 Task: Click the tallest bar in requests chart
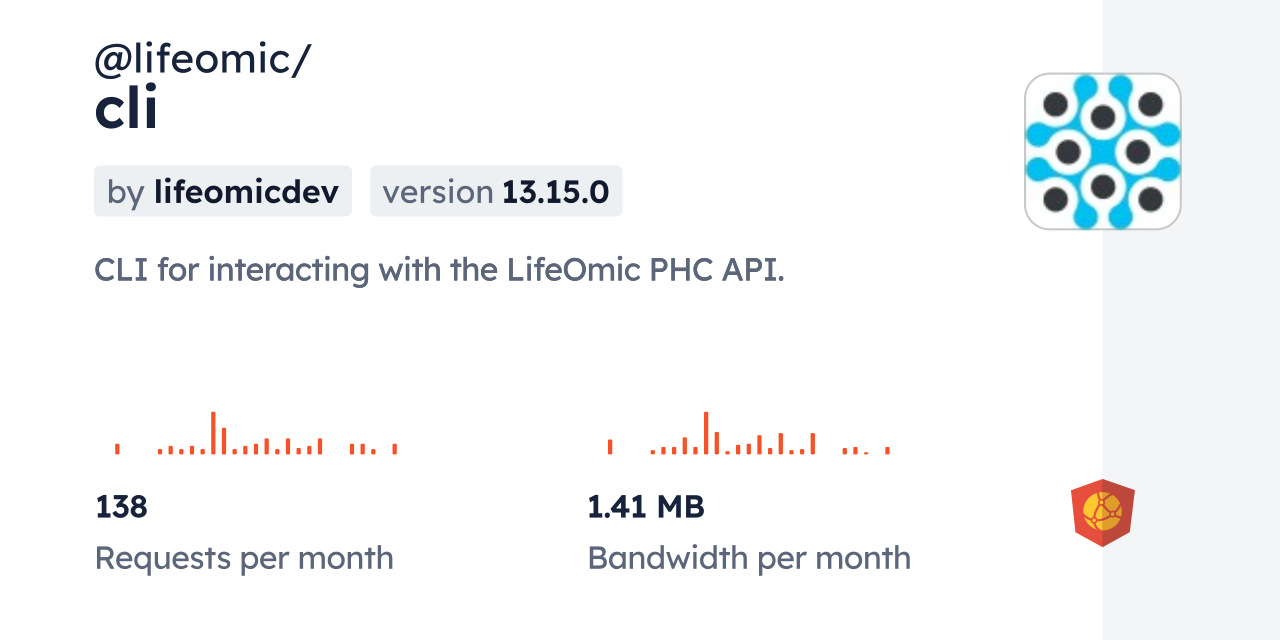coord(213,433)
